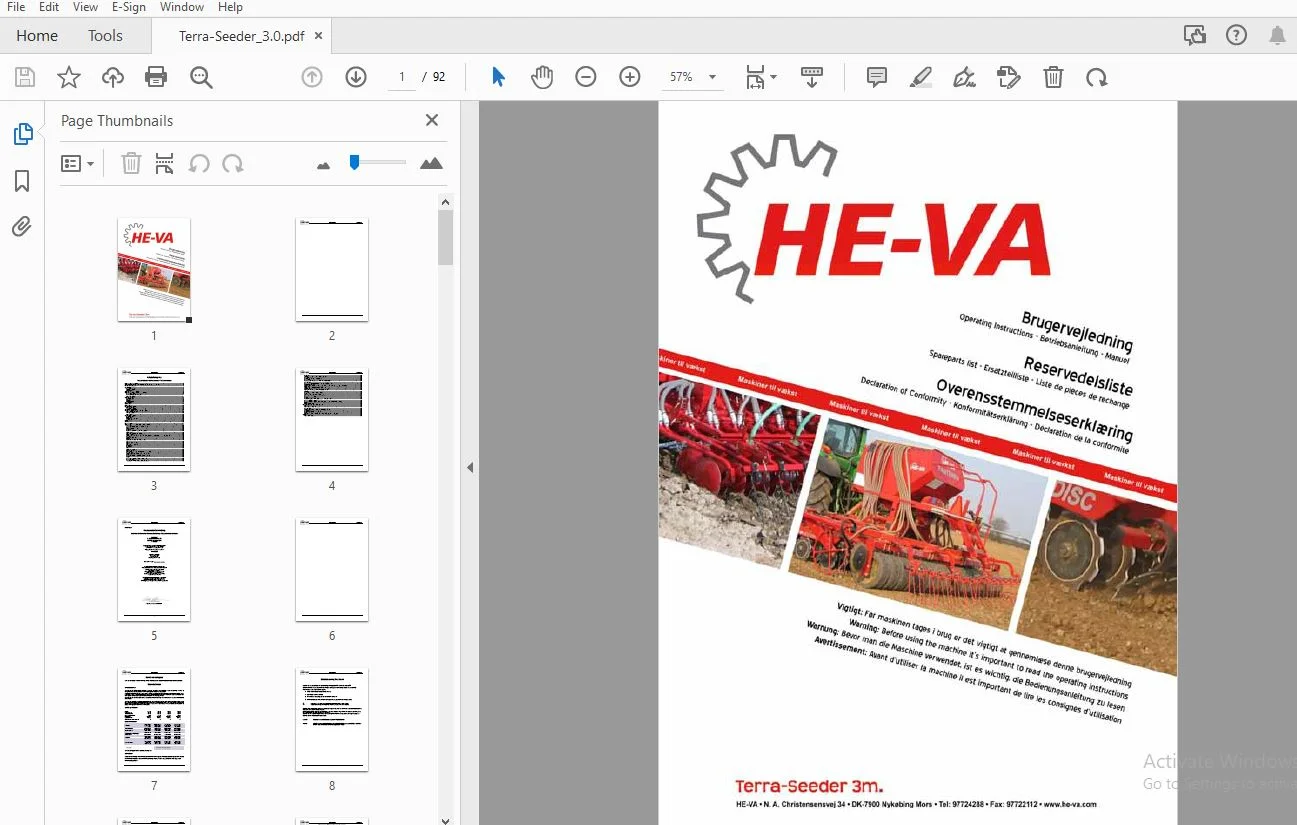Open the E-Sign menu
Viewport: 1297px width, 825px height.
tap(129, 7)
